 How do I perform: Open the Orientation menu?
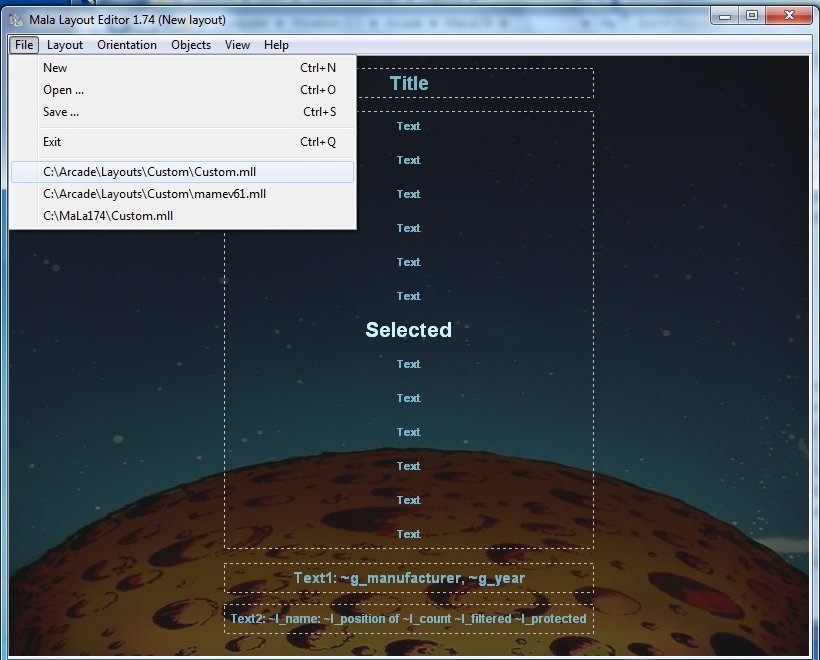click(x=127, y=45)
